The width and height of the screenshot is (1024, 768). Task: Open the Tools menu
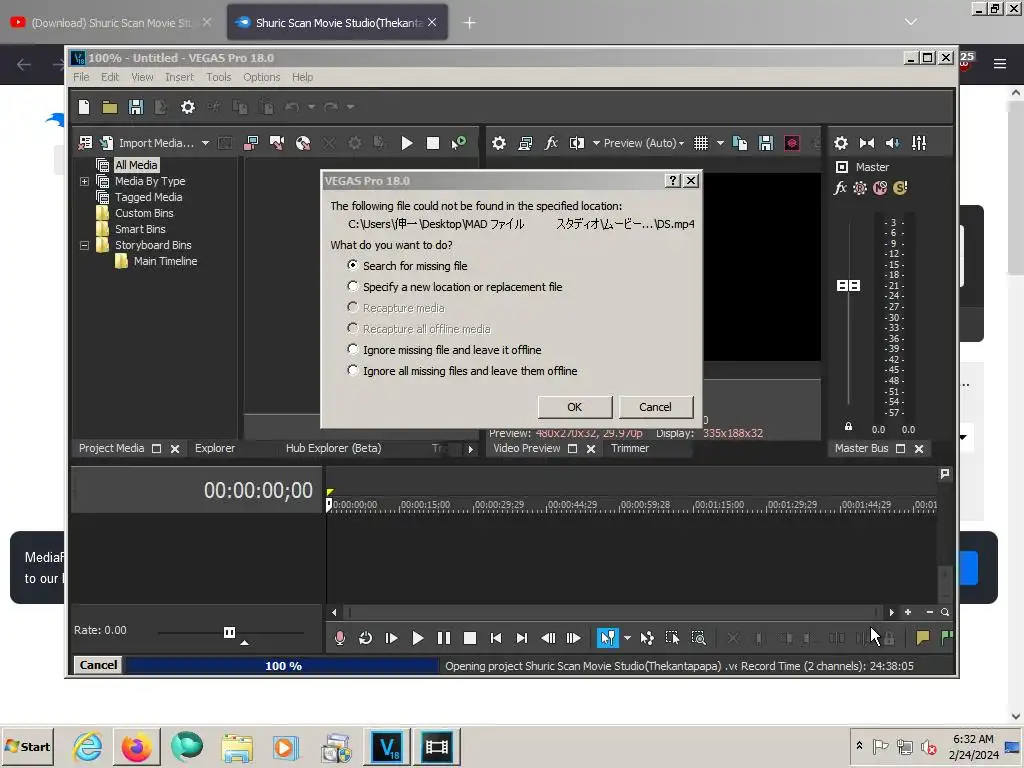(x=219, y=77)
